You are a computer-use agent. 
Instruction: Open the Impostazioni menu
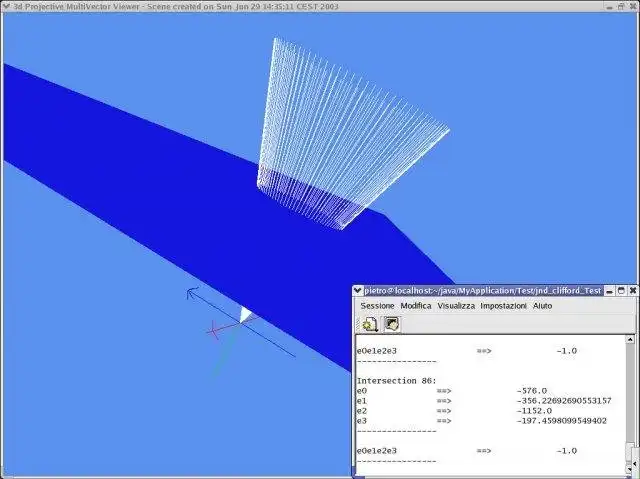tap(503, 306)
